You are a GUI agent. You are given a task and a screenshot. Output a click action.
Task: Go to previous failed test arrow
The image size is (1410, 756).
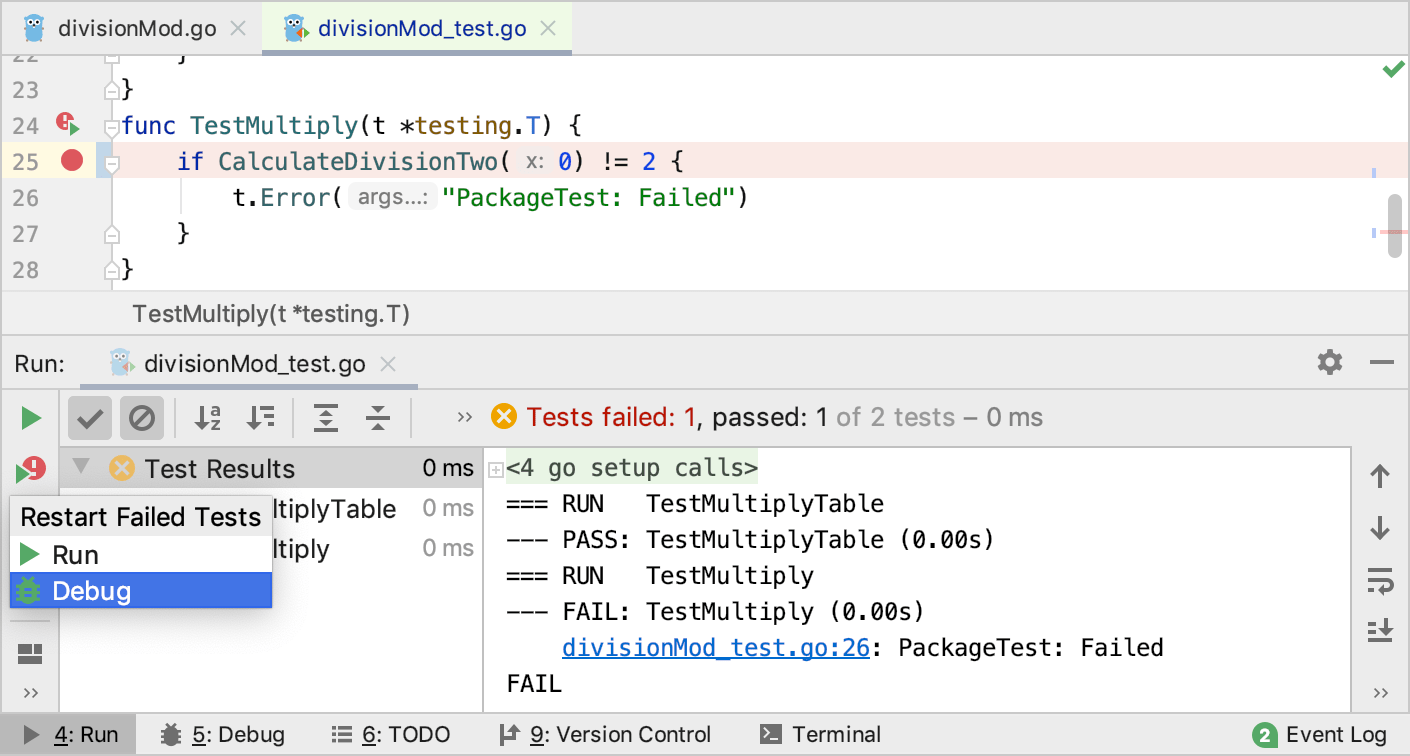[1380, 477]
